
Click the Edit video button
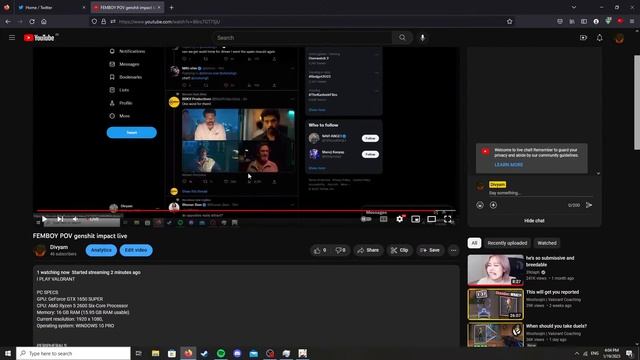click(x=136, y=250)
